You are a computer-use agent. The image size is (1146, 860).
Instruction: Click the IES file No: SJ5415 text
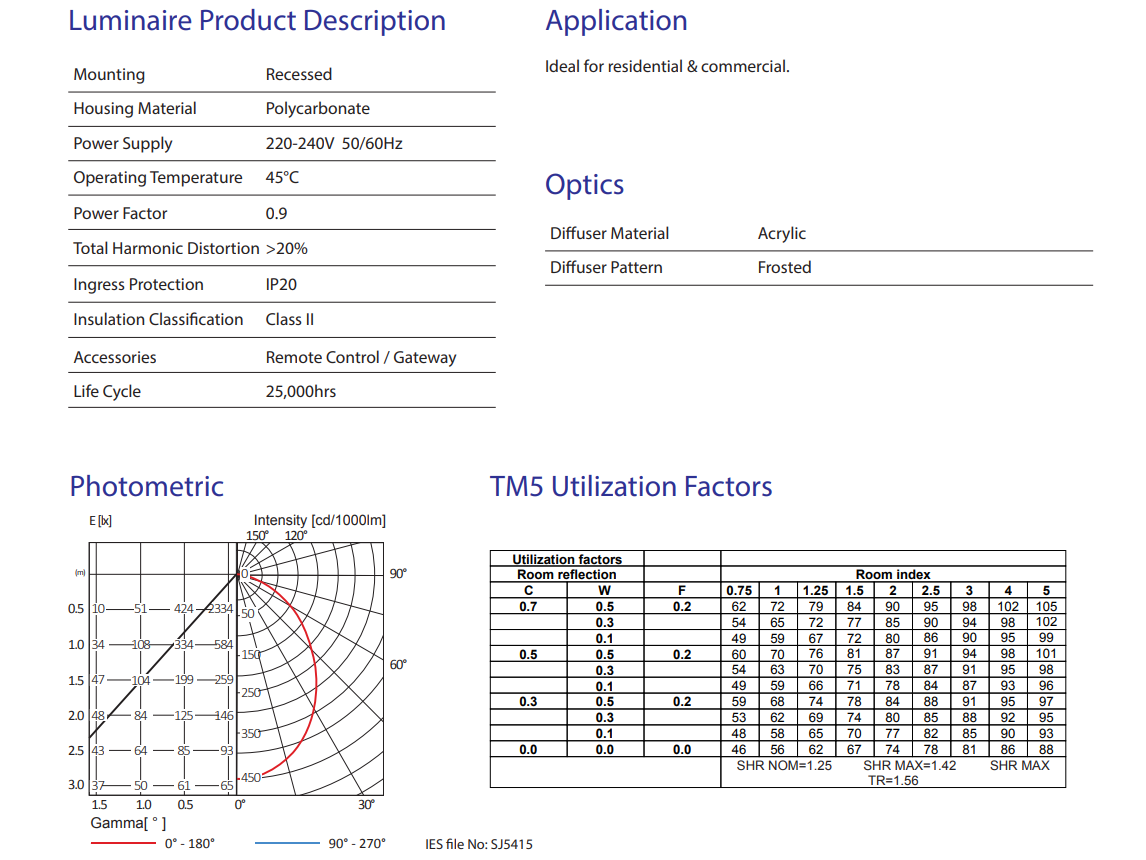pyautogui.click(x=479, y=844)
